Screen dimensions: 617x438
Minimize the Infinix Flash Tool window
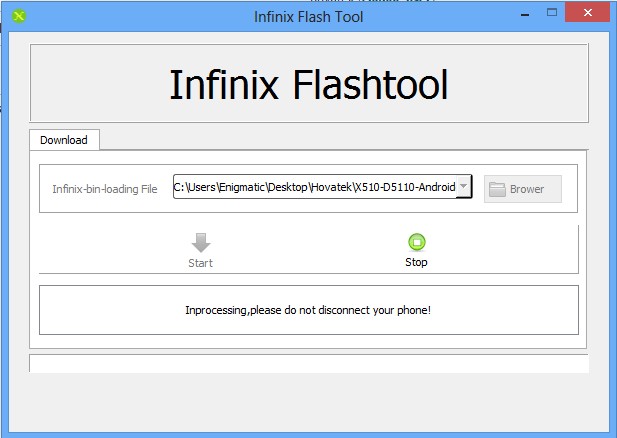[x=525, y=13]
